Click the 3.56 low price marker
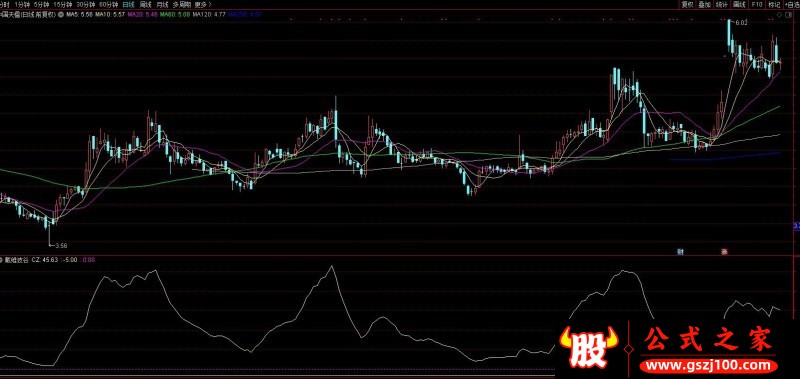Viewport: 800px width, 379px height. pyautogui.click(x=61, y=246)
